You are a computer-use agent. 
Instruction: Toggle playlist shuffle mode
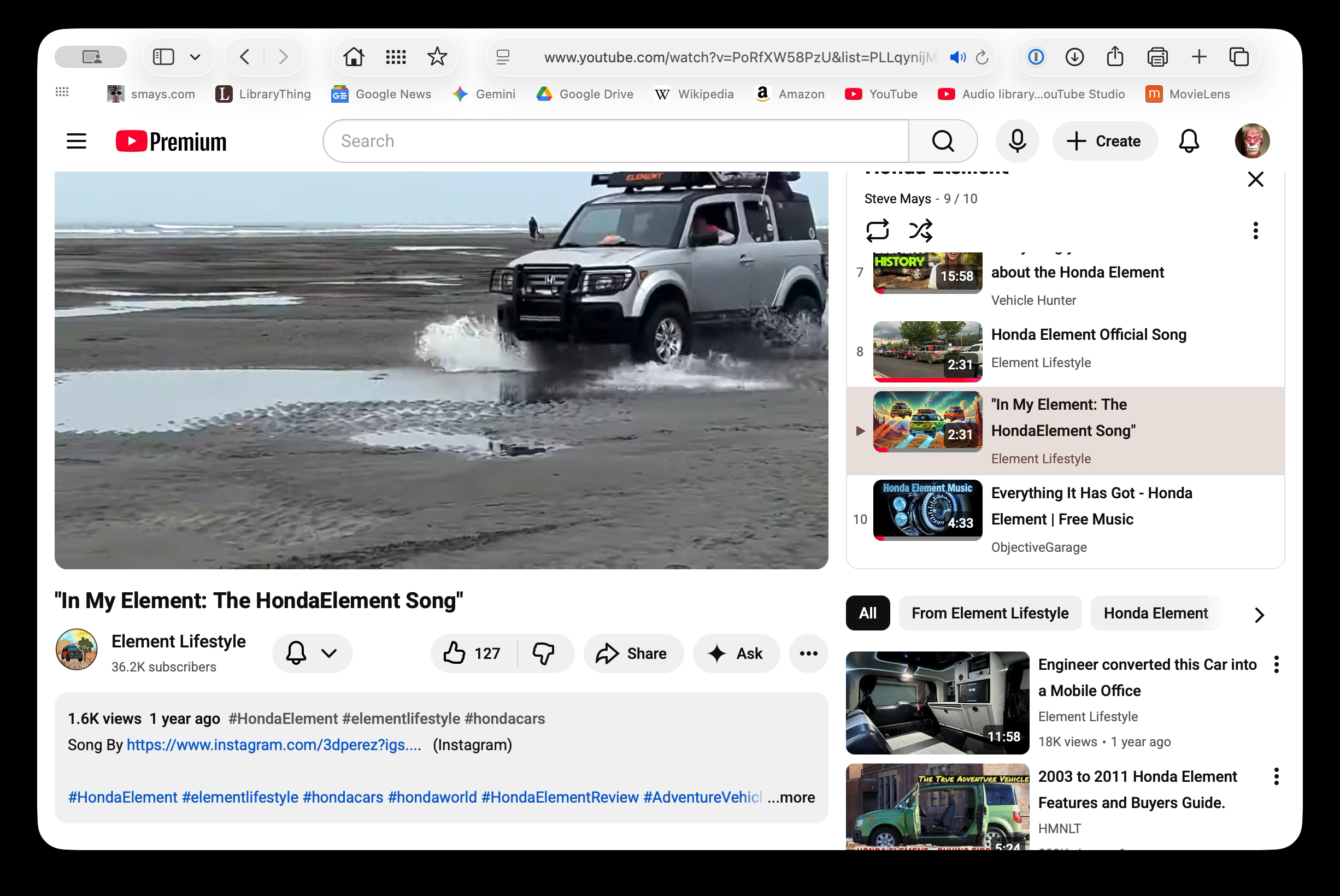coord(921,231)
